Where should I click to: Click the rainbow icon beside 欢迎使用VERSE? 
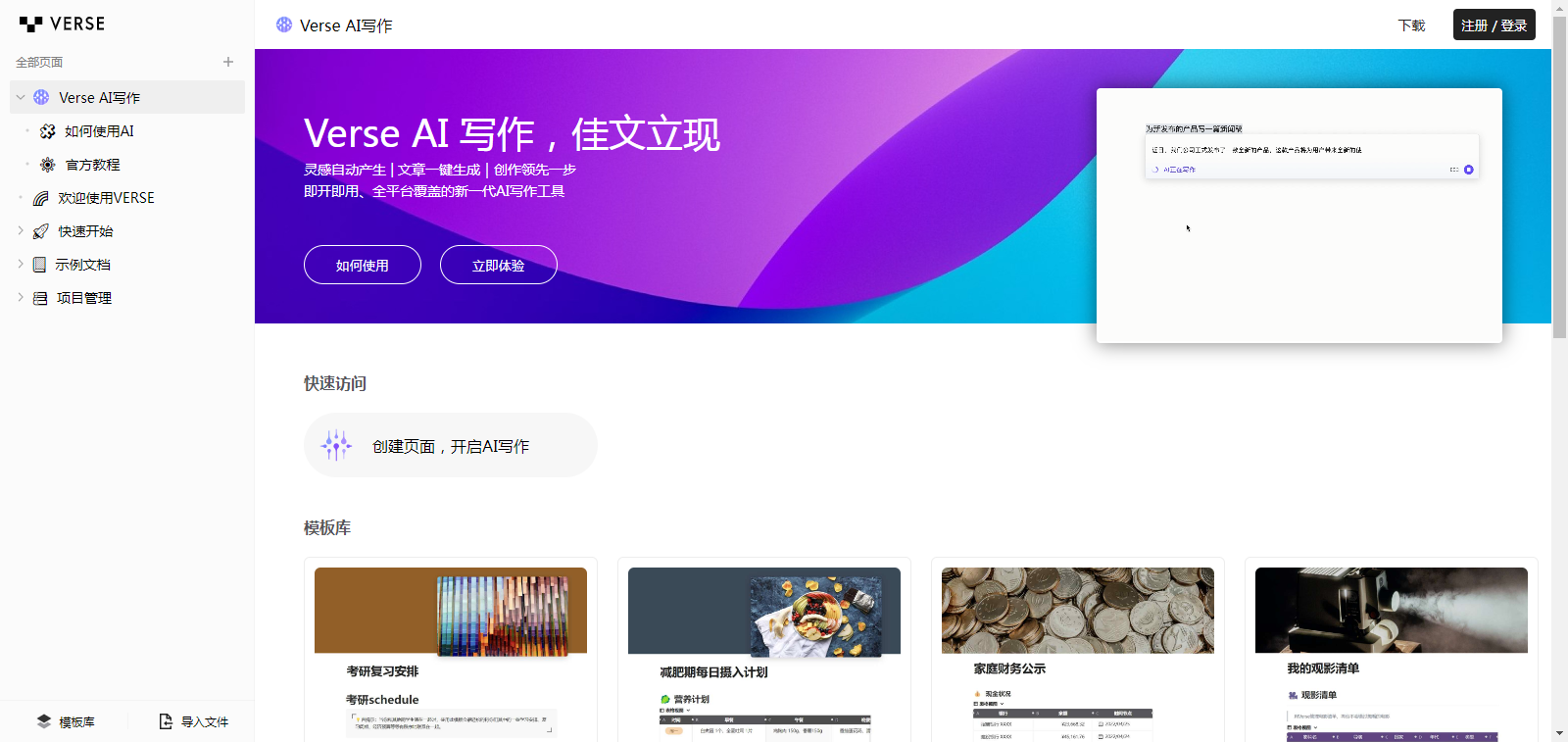(40, 198)
